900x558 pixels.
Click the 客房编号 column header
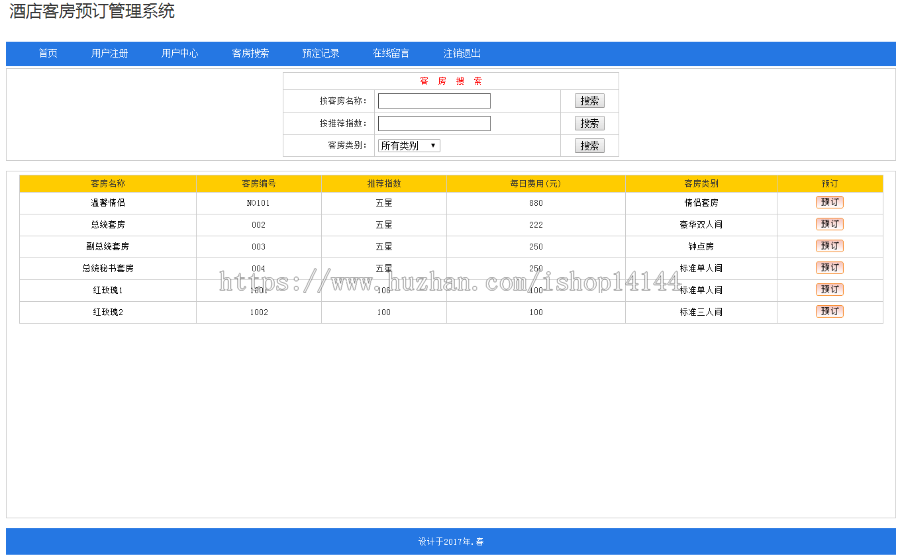258,184
